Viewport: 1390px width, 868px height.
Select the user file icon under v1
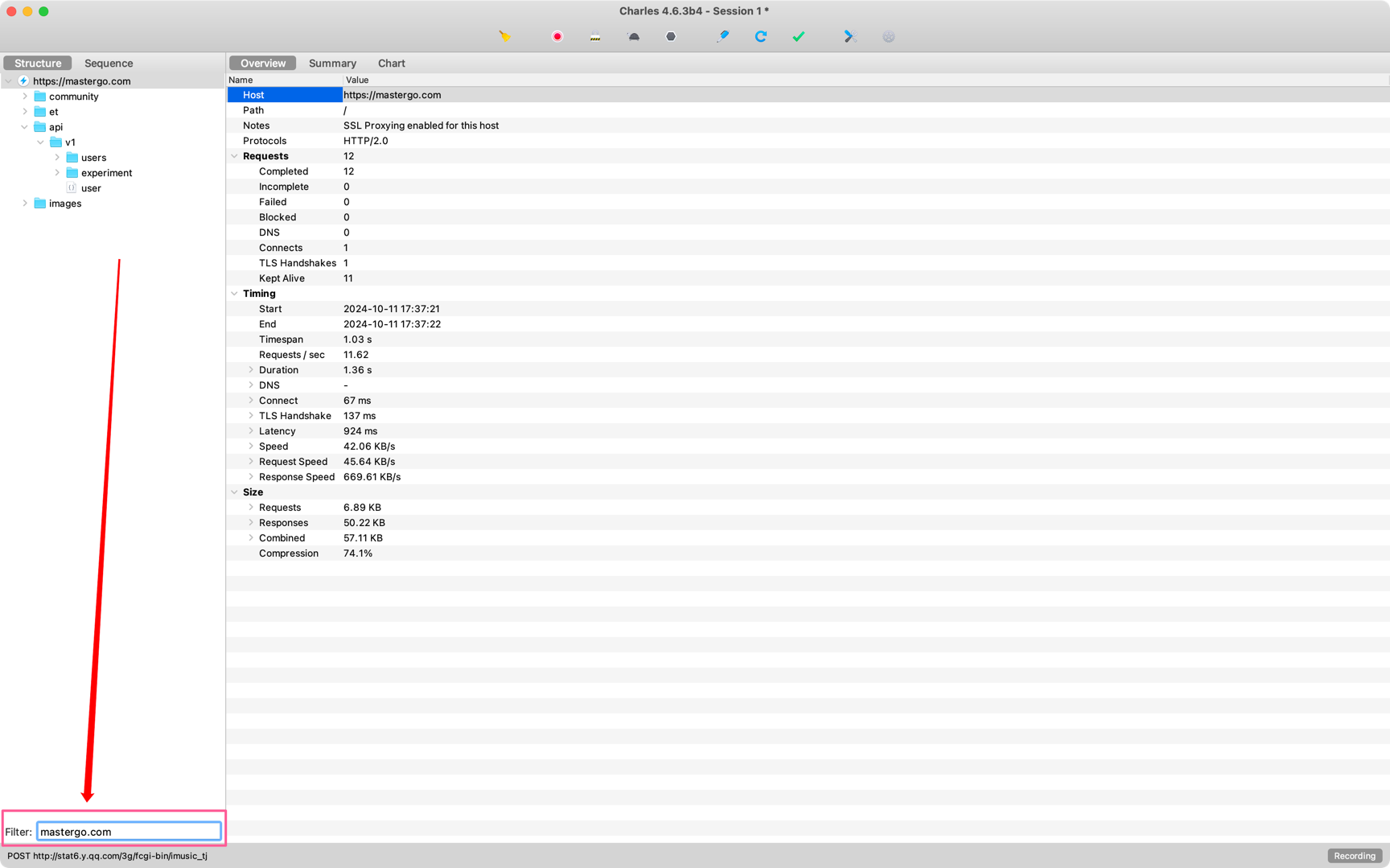(x=72, y=188)
